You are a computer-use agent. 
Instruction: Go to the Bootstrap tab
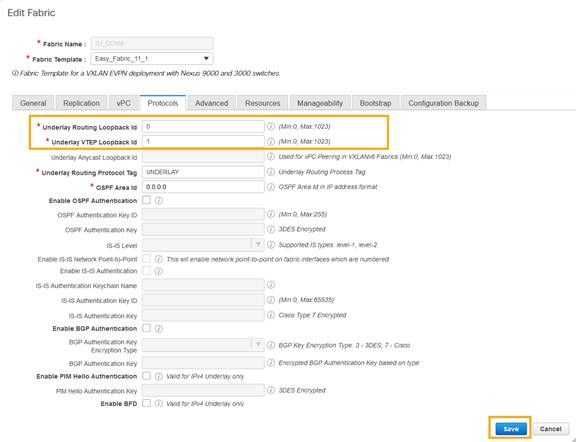[375, 103]
